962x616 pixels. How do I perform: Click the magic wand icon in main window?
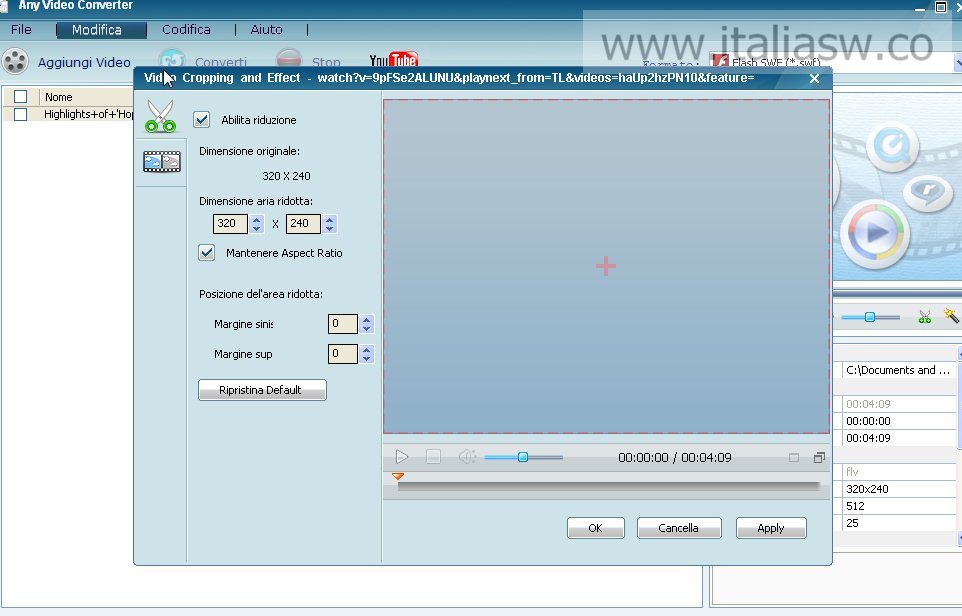951,315
